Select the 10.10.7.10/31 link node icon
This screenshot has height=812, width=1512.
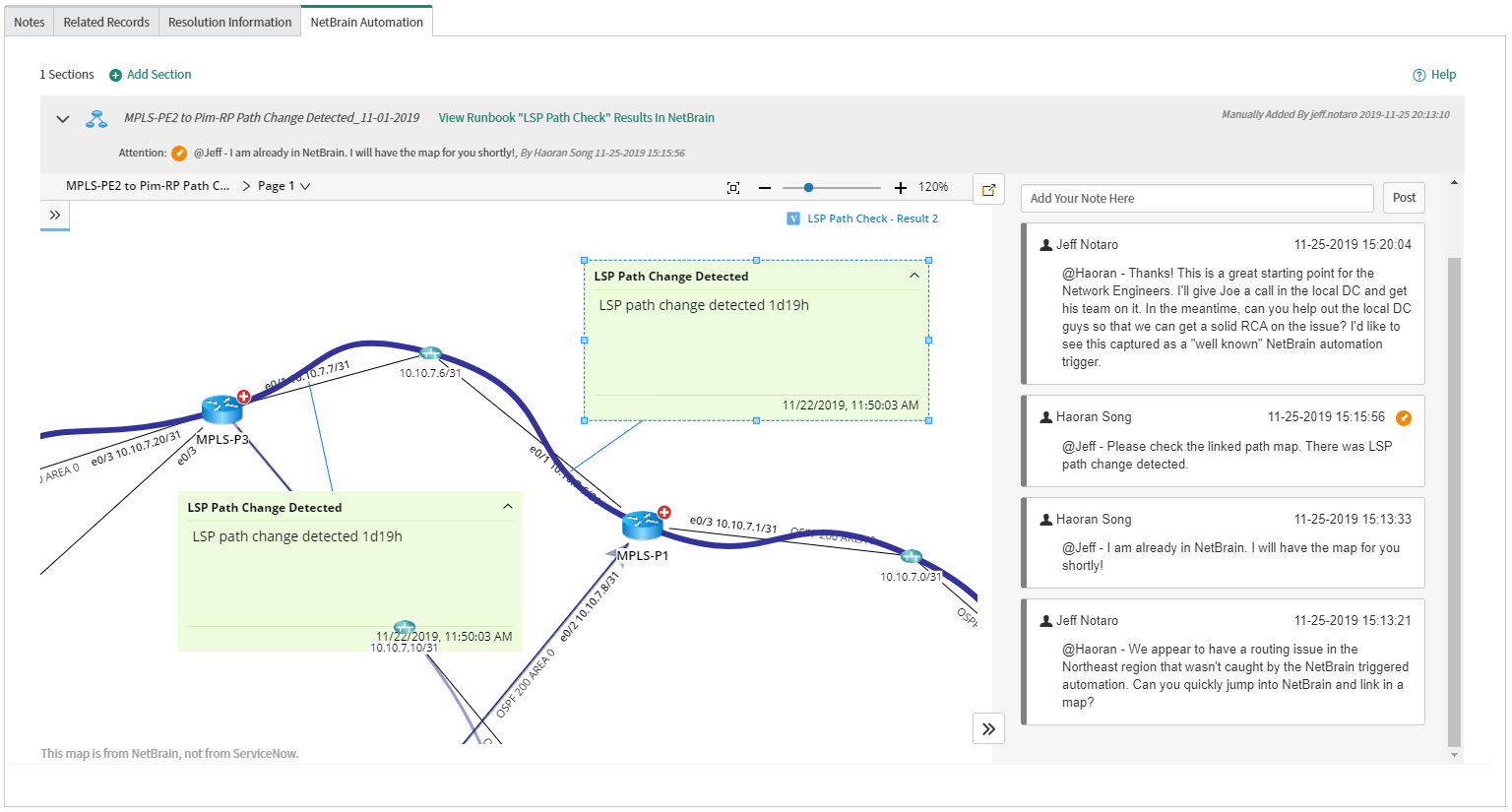click(x=404, y=627)
